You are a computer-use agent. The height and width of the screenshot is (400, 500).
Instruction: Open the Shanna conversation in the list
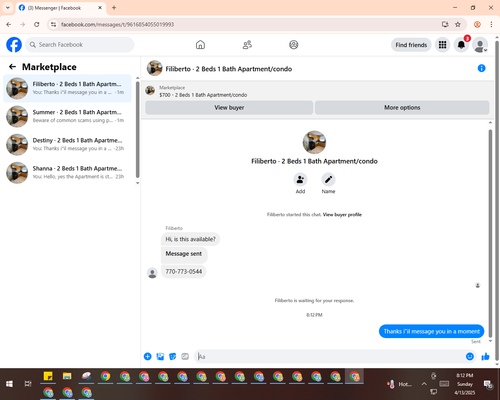(67, 173)
